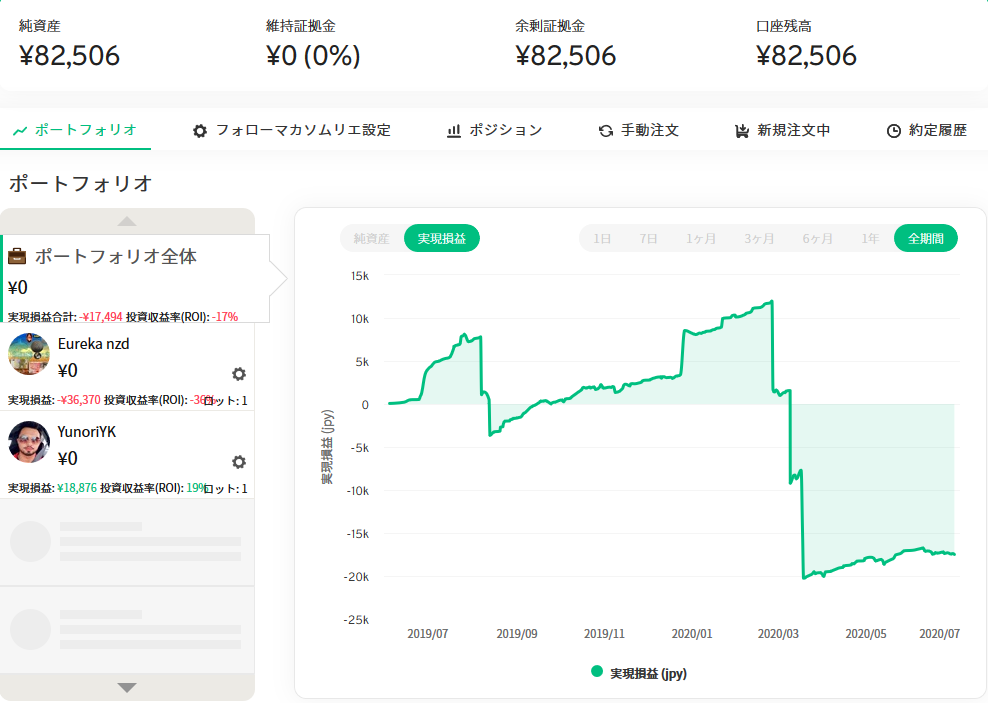Set chart range to 1ヶ月
This screenshot has height=703, width=988.
tap(701, 238)
